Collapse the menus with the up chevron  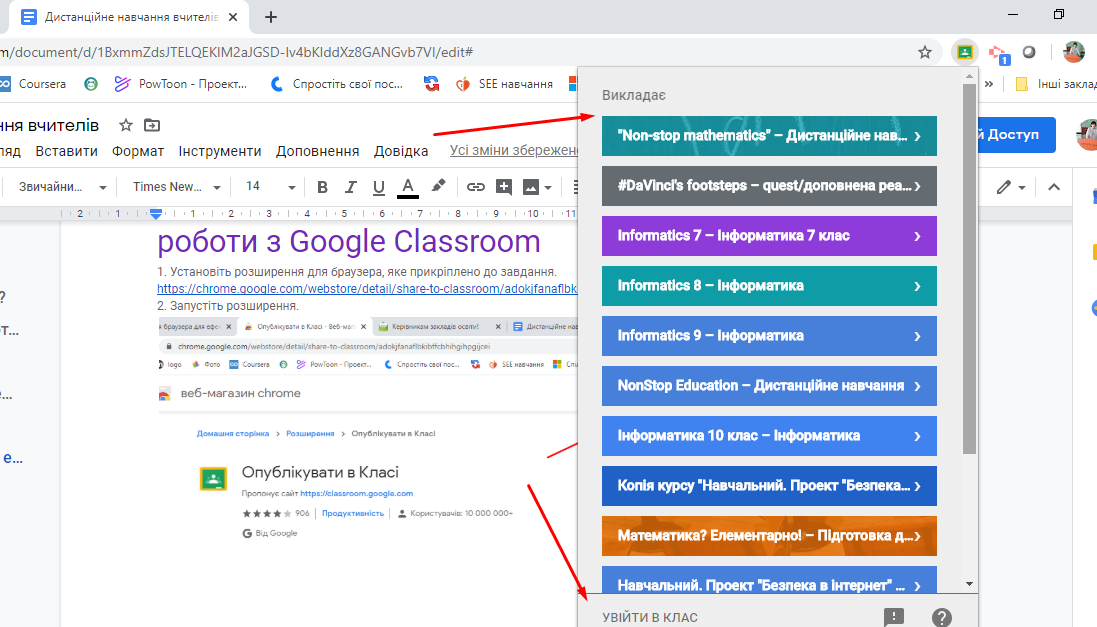click(x=1054, y=187)
